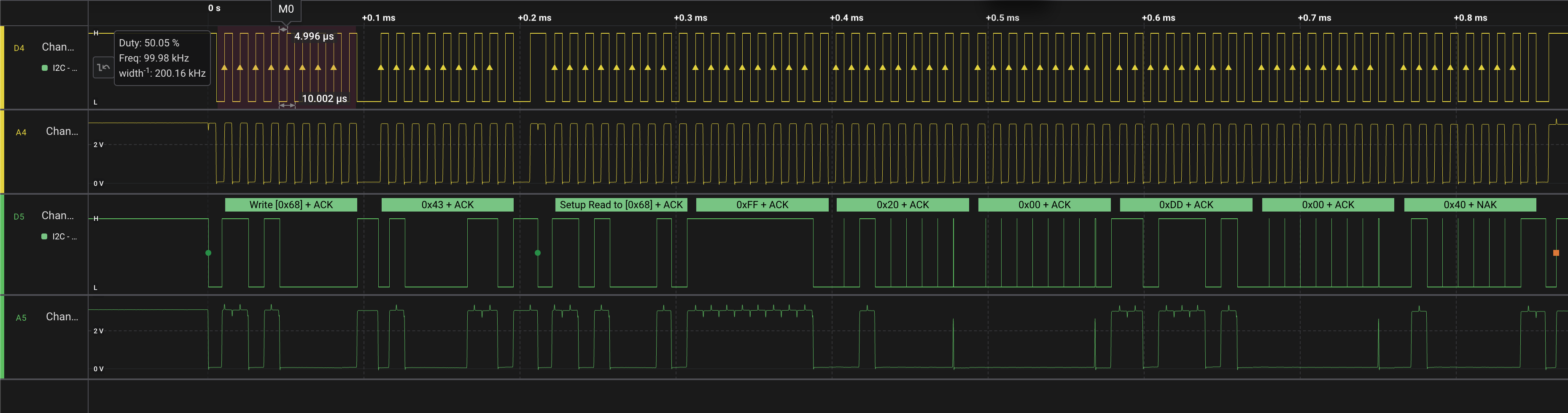Click the repeated-start dot before Setup Read frame

pyautogui.click(x=537, y=252)
